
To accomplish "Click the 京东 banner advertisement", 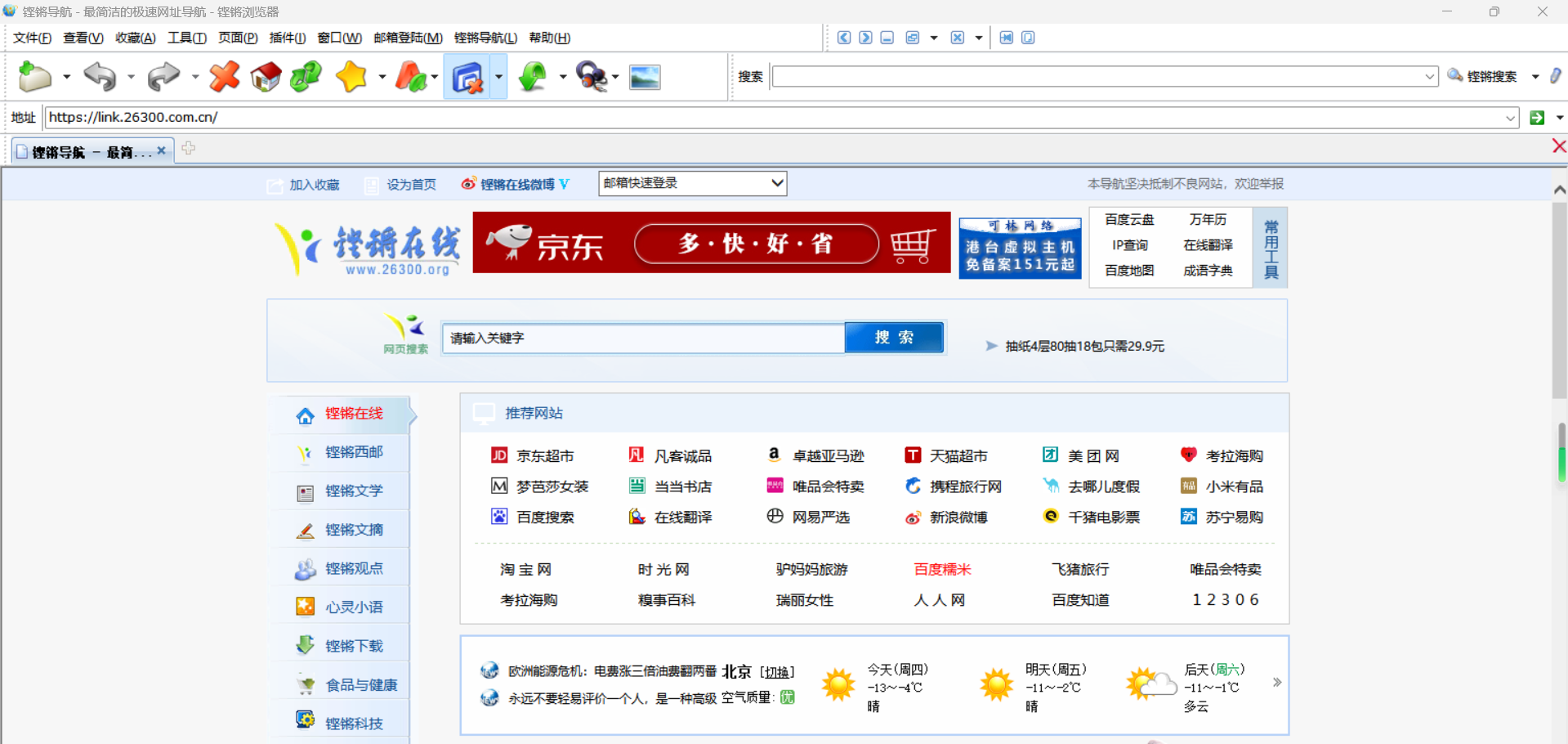I will (x=712, y=243).
